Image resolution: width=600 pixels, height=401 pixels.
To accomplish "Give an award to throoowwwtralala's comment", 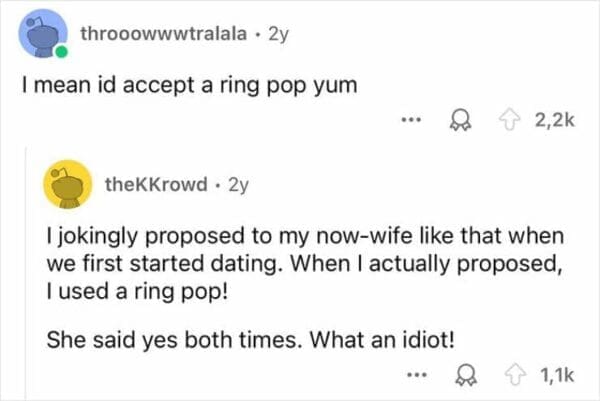I will click(459, 121).
